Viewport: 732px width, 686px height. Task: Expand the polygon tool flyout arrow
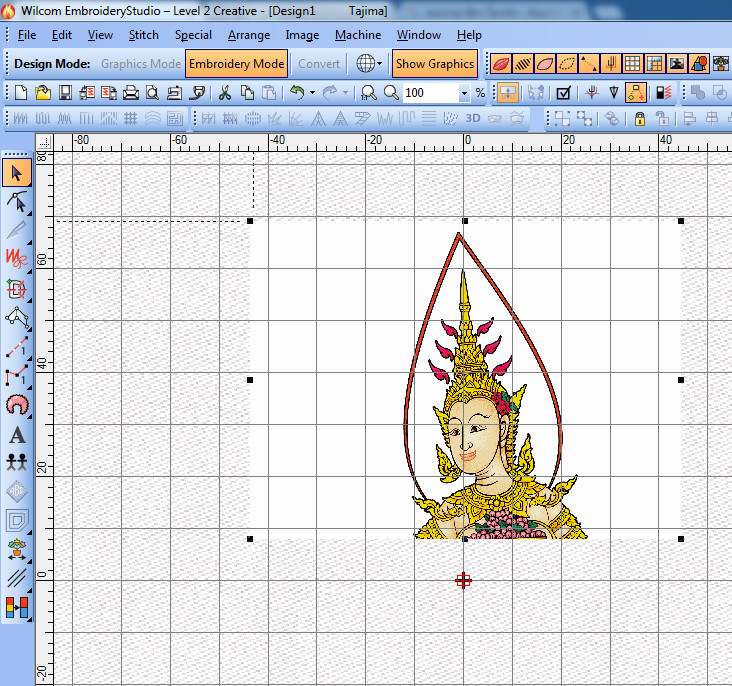29,328
